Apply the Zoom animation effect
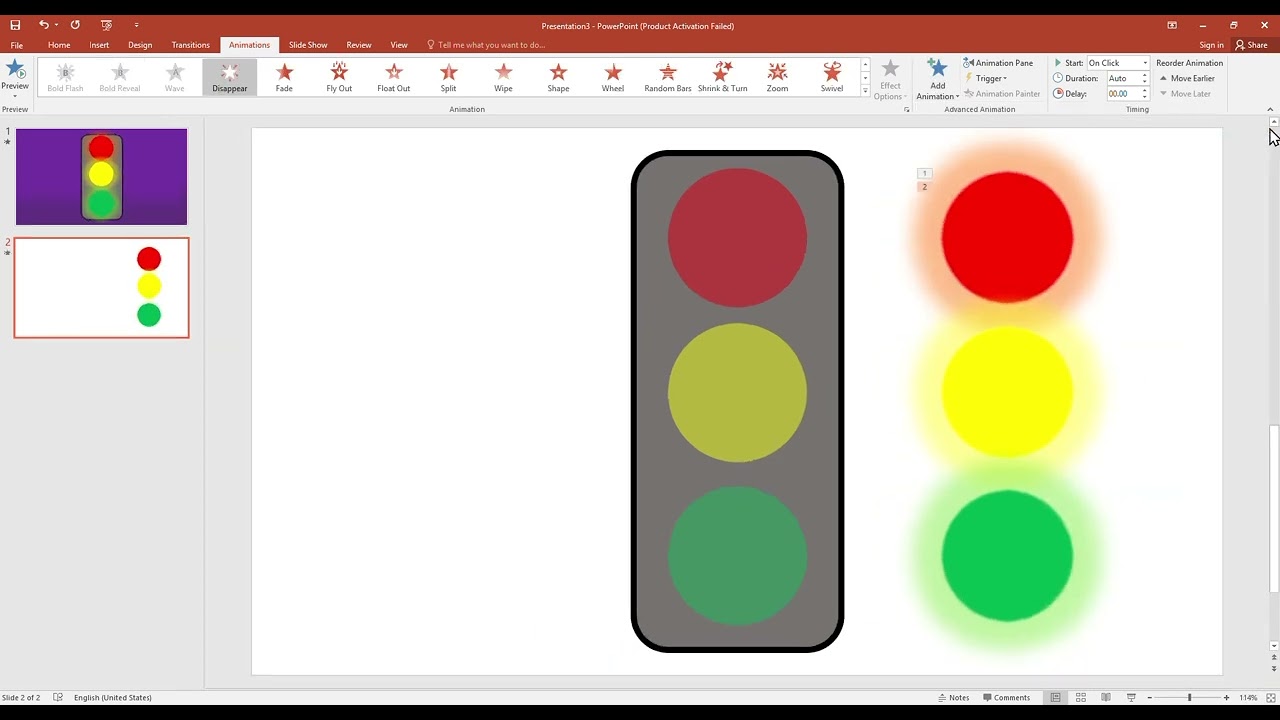Image resolution: width=1280 pixels, height=720 pixels. pyautogui.click(x=777, y=77)
